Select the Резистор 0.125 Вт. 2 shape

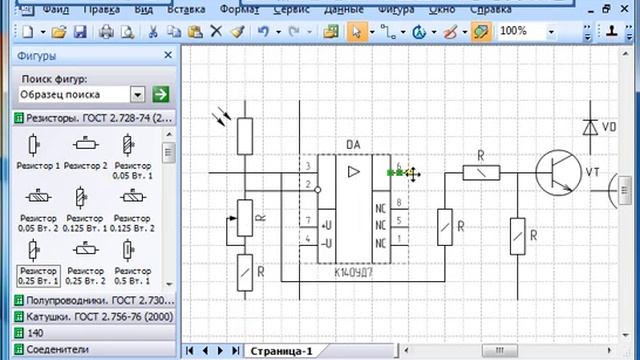coord(132,210)
